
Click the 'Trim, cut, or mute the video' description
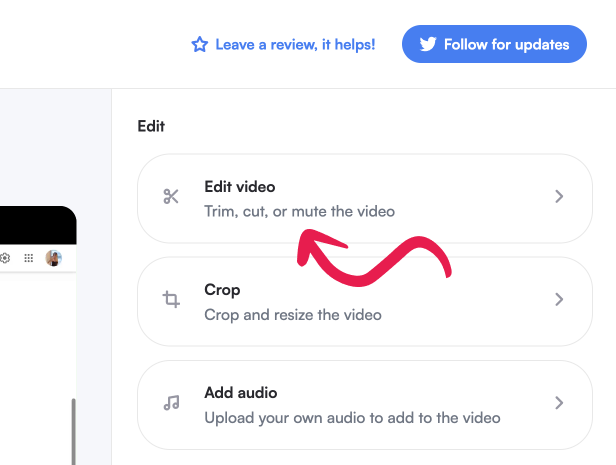click(299, 212)
